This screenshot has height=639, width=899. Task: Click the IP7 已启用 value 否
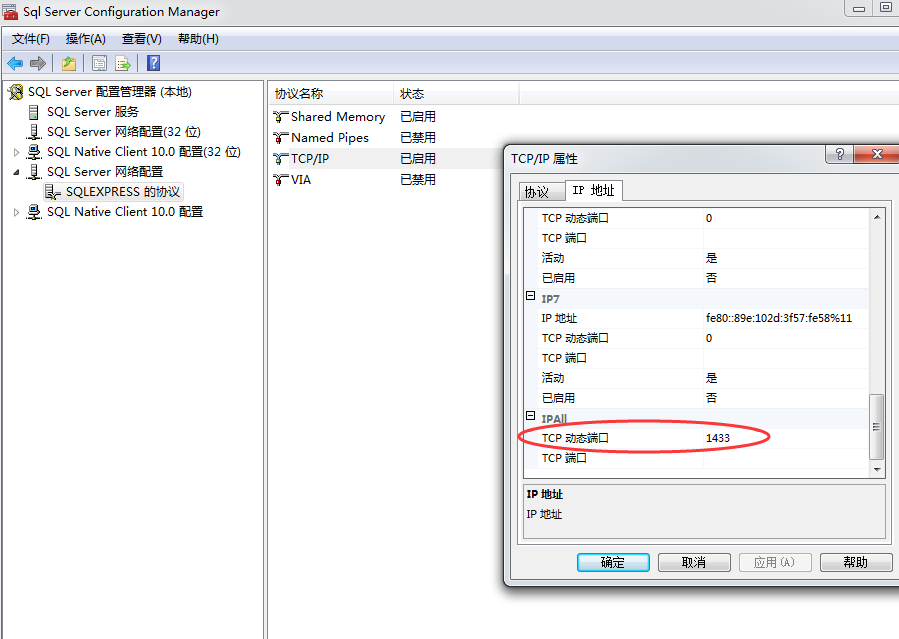click(712, 398)
